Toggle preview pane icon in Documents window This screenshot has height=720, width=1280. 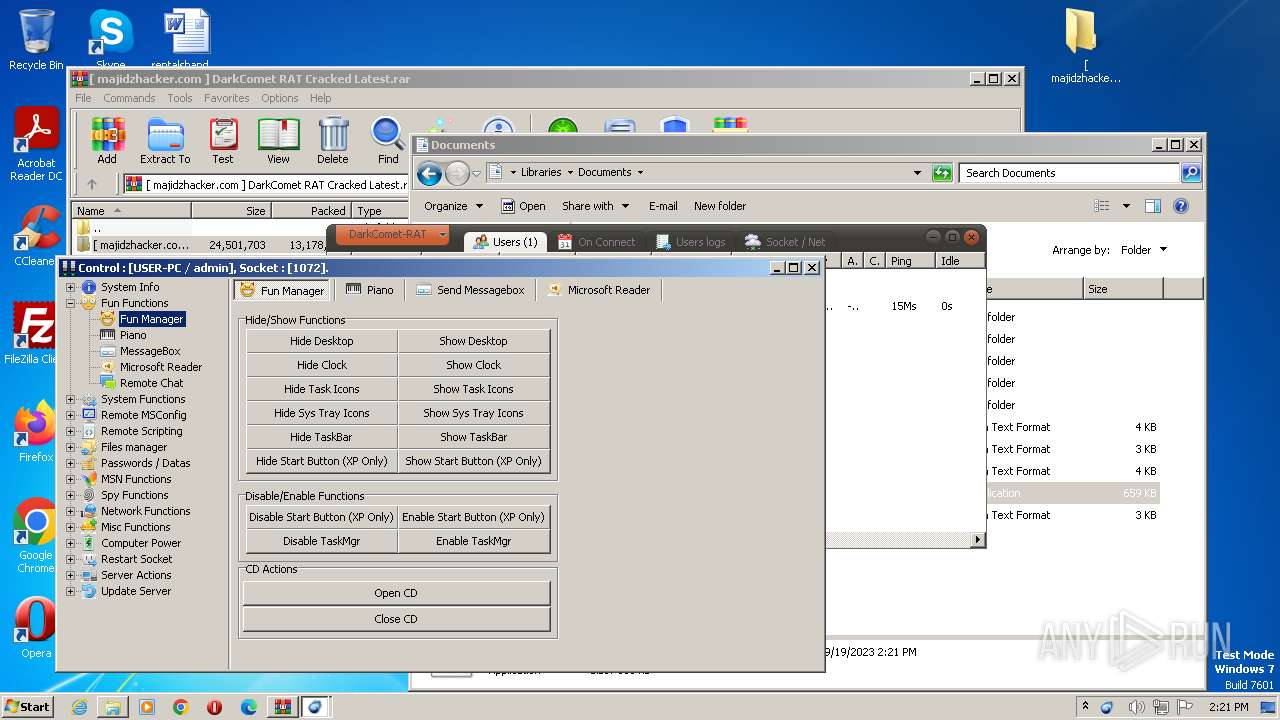(x=1153, y=206)
